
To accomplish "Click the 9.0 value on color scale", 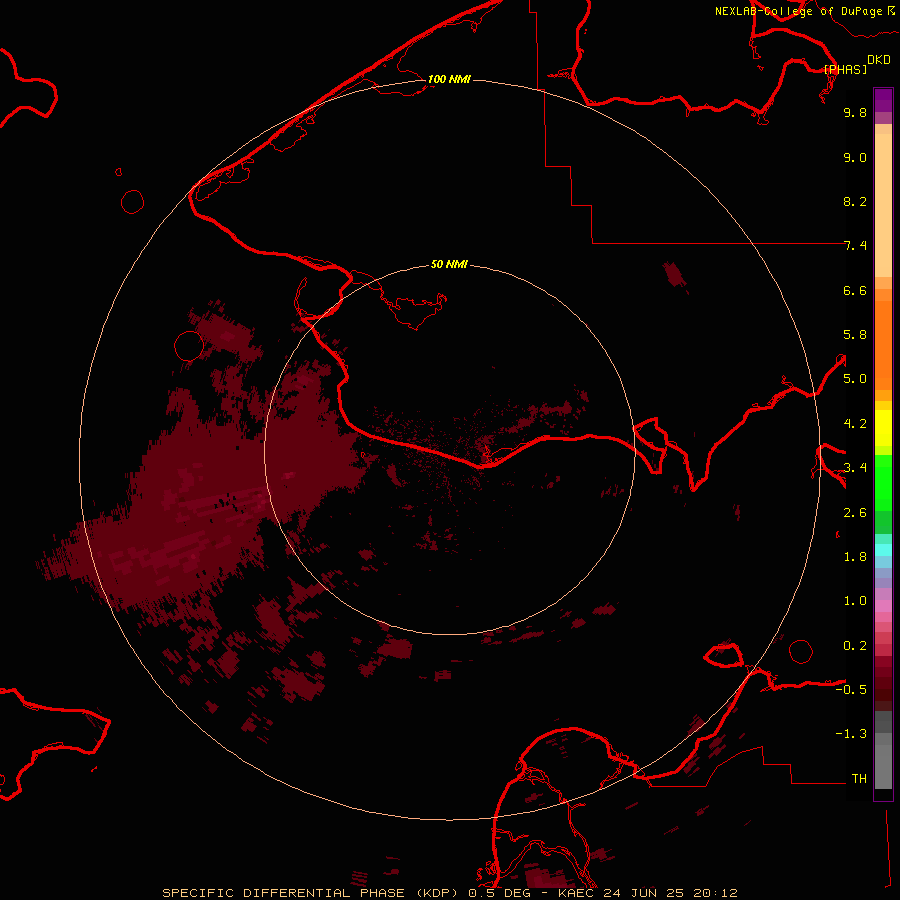I will (x=855, y=157).
